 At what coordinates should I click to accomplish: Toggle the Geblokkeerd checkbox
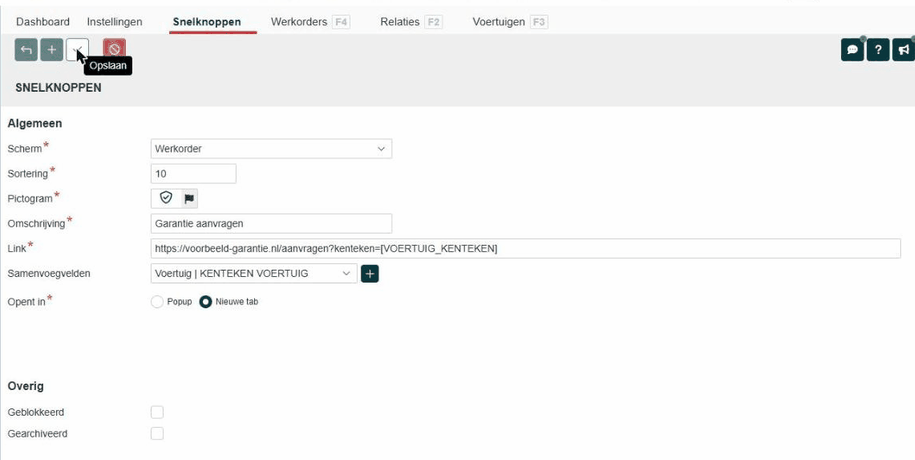coord(157,412)
